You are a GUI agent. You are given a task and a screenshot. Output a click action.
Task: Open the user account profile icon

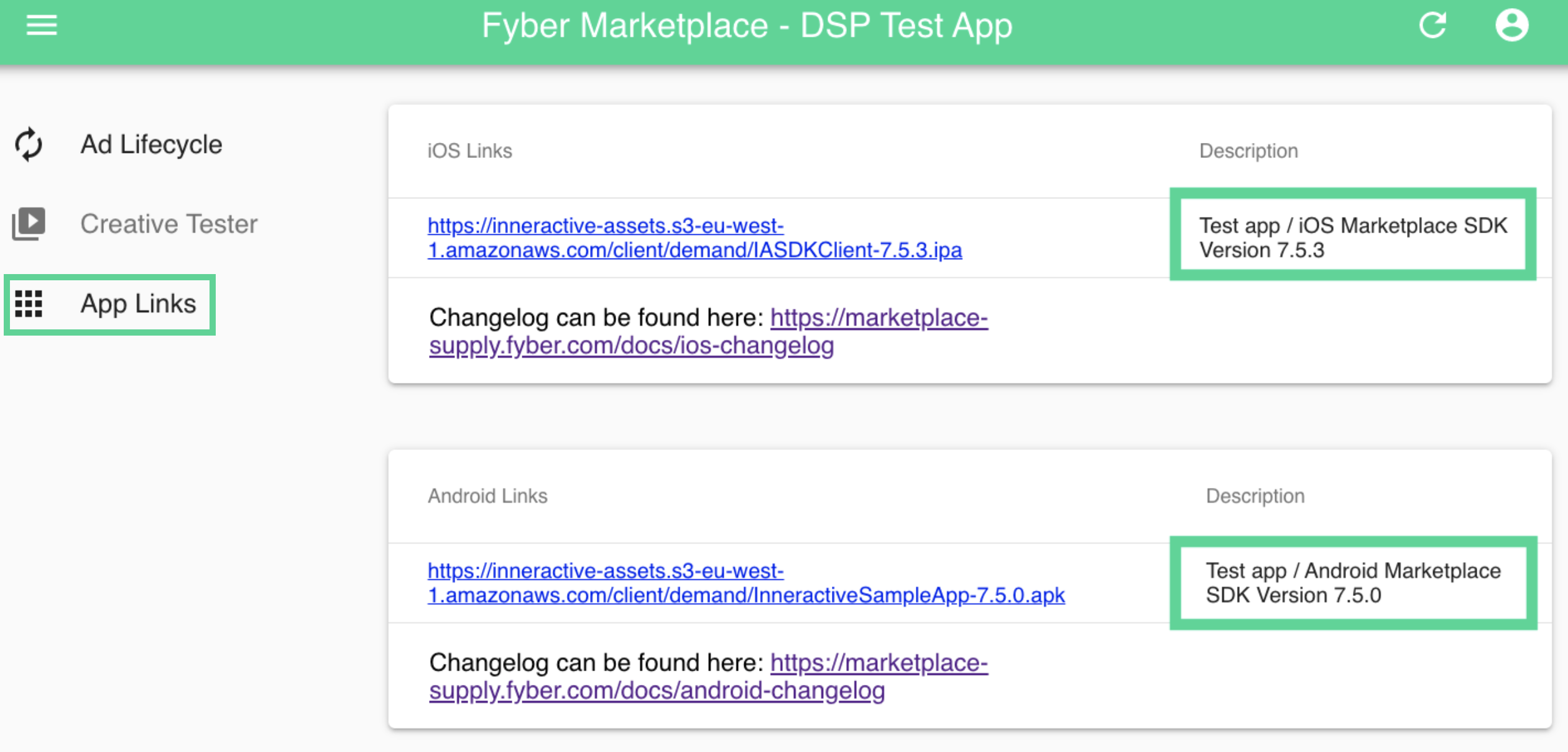(1511, 25)
